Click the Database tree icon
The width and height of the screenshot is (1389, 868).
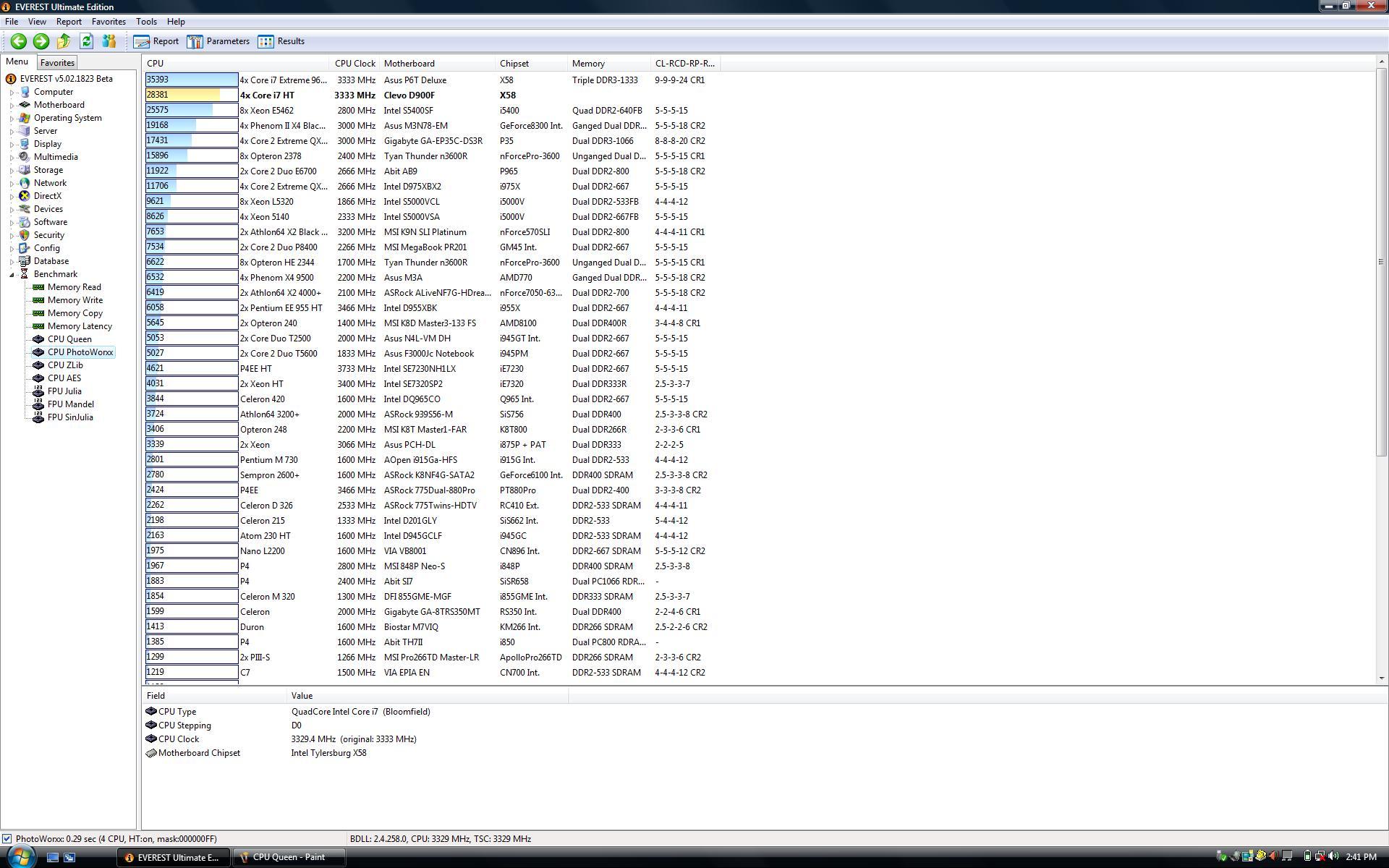25,261
